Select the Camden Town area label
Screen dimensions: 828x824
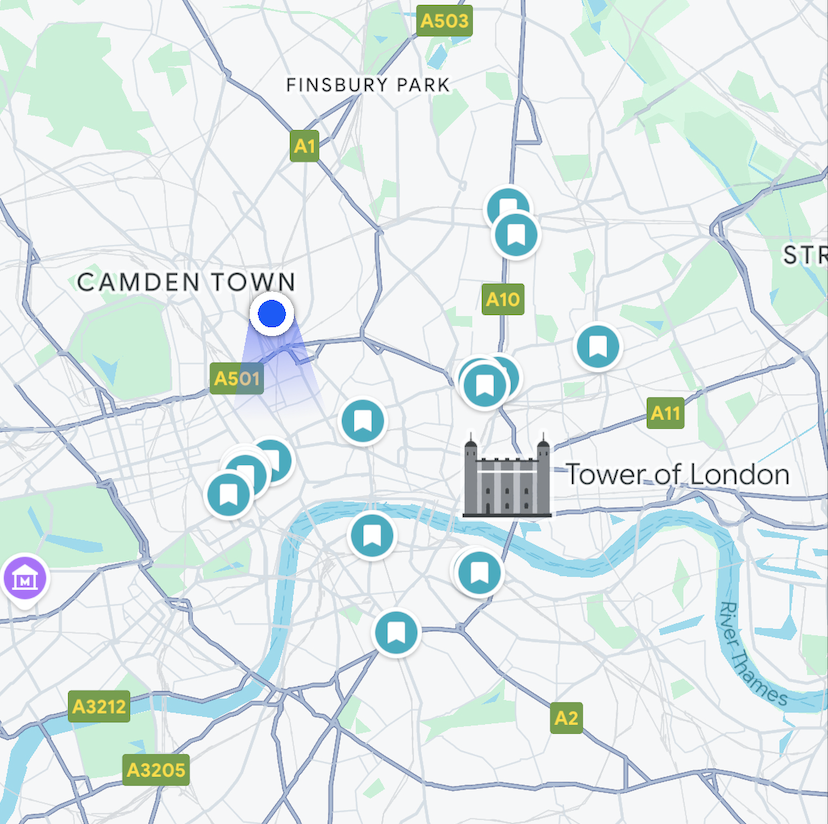(186, 282)
